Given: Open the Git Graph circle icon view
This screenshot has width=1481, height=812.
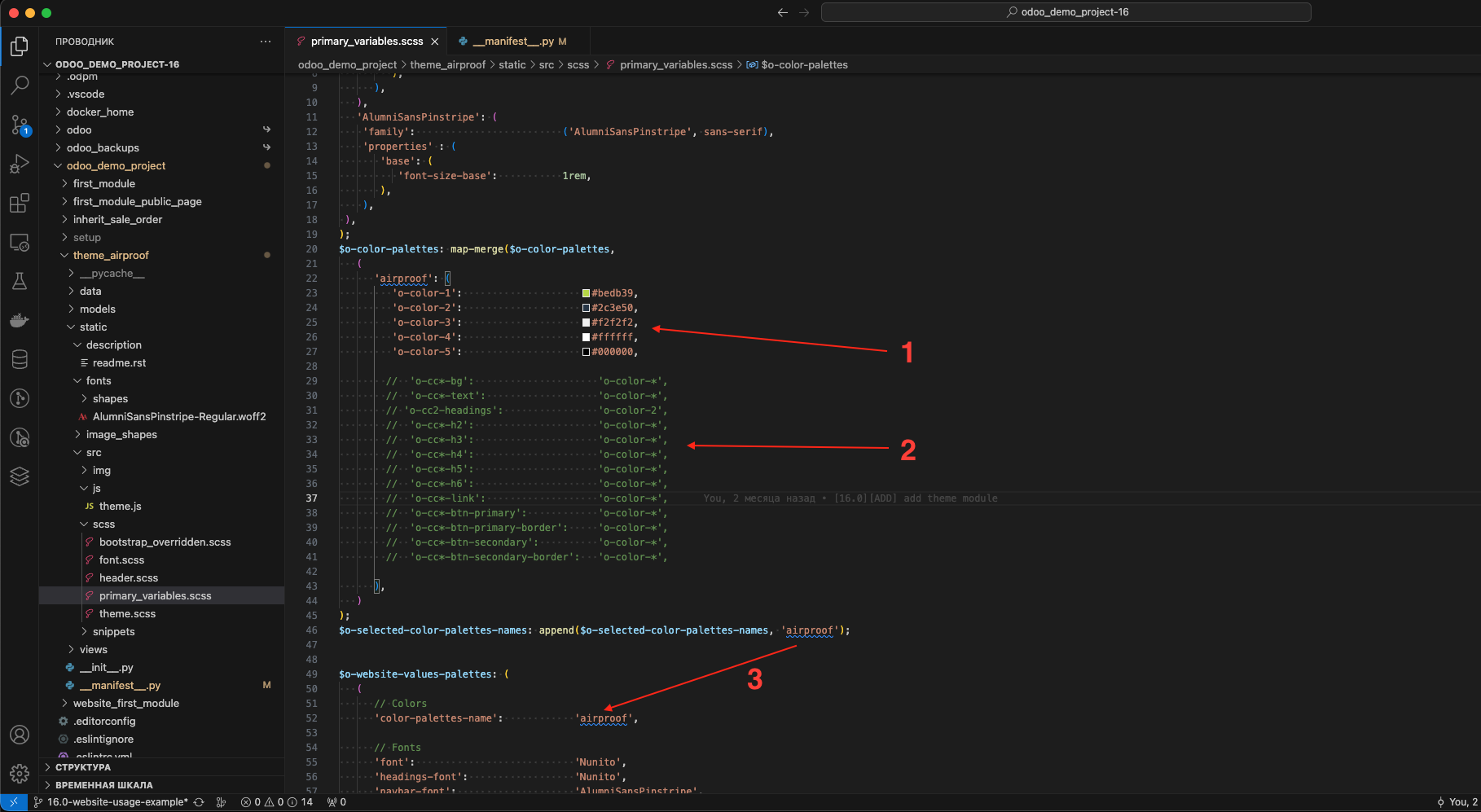Looking at the screenshot, I should [x=20, y=398].
